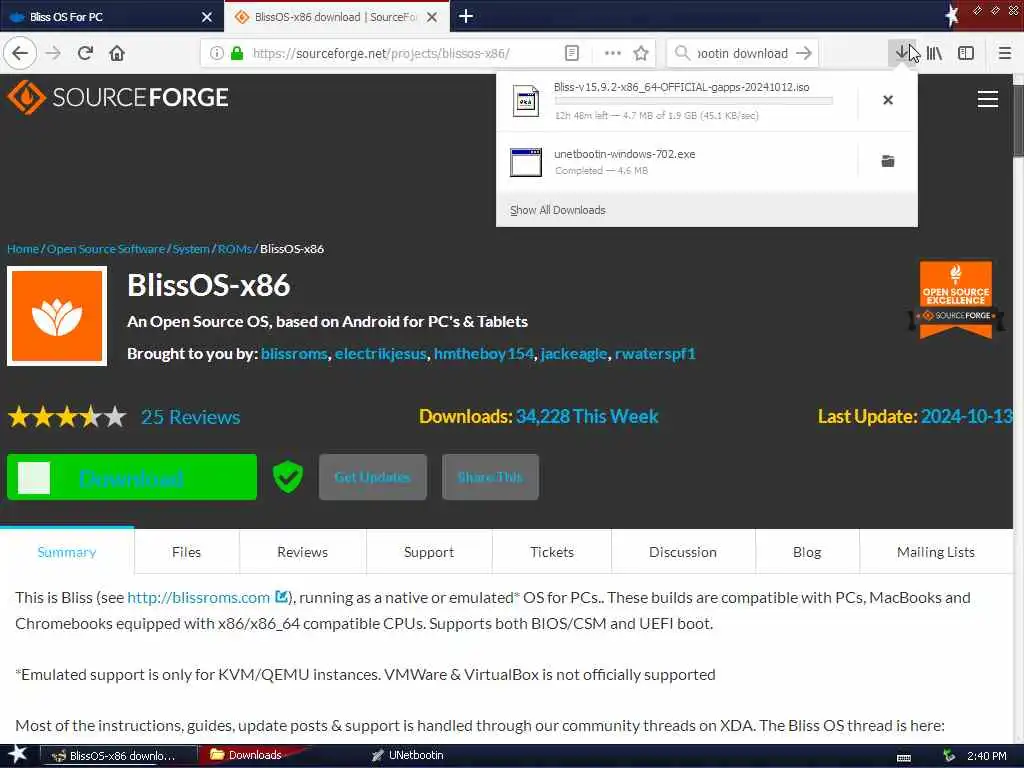
Task: Click the browser forward arrow
Action: pyautogui.click(x=53, y=53)
